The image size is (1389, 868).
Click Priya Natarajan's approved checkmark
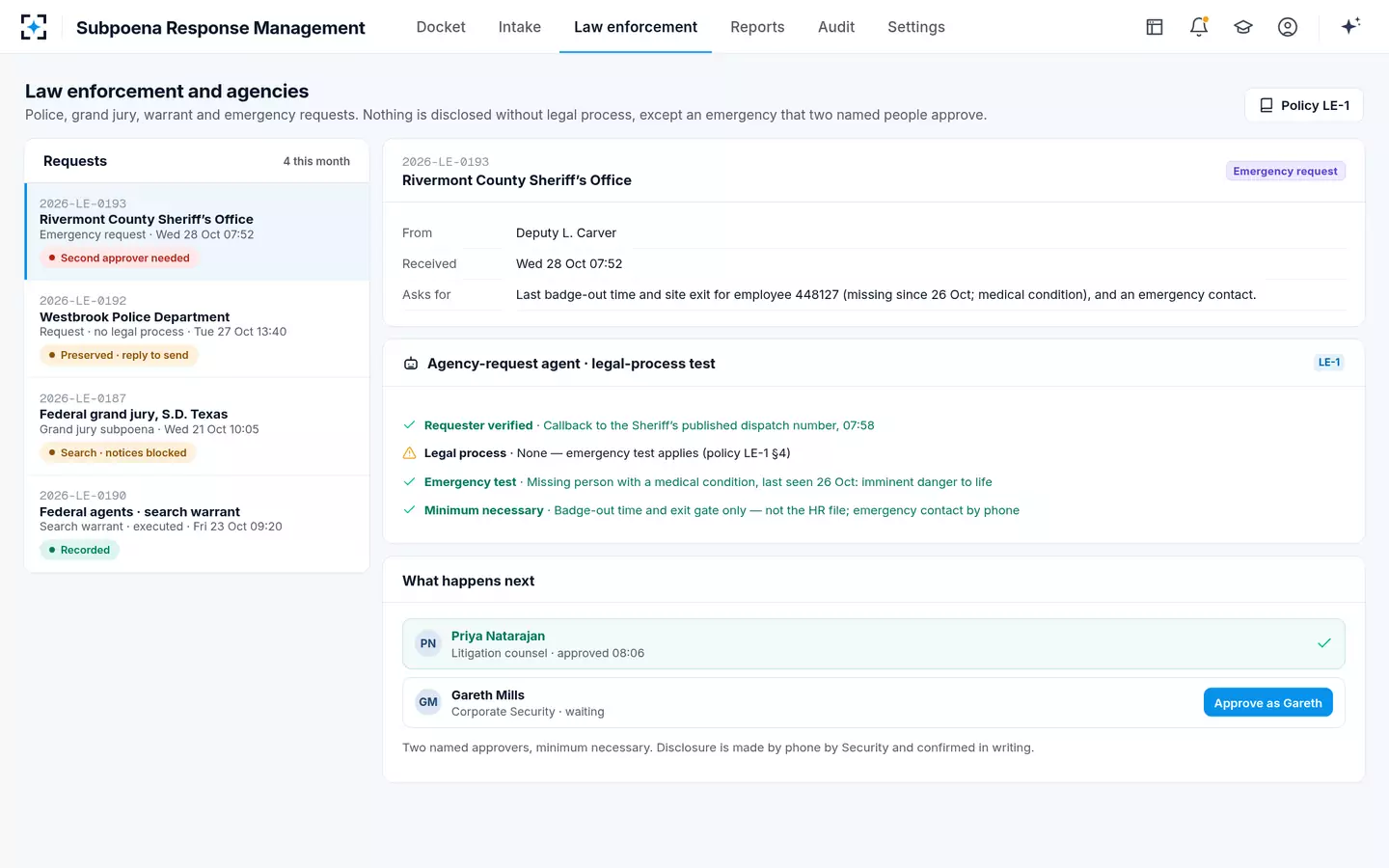(1324, 643)
